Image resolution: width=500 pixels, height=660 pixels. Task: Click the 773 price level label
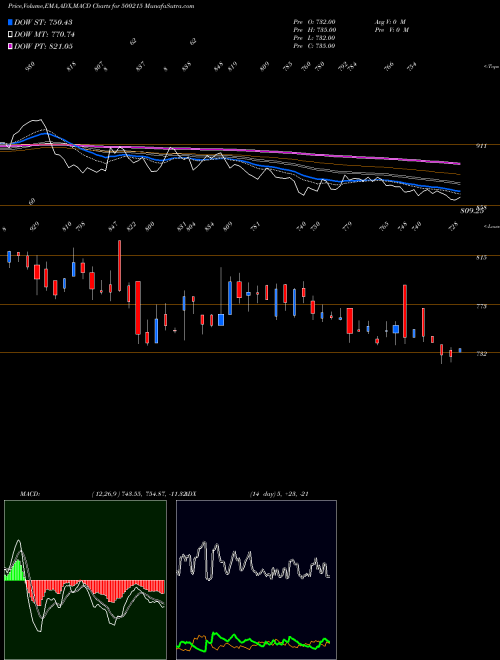(481, 306)
